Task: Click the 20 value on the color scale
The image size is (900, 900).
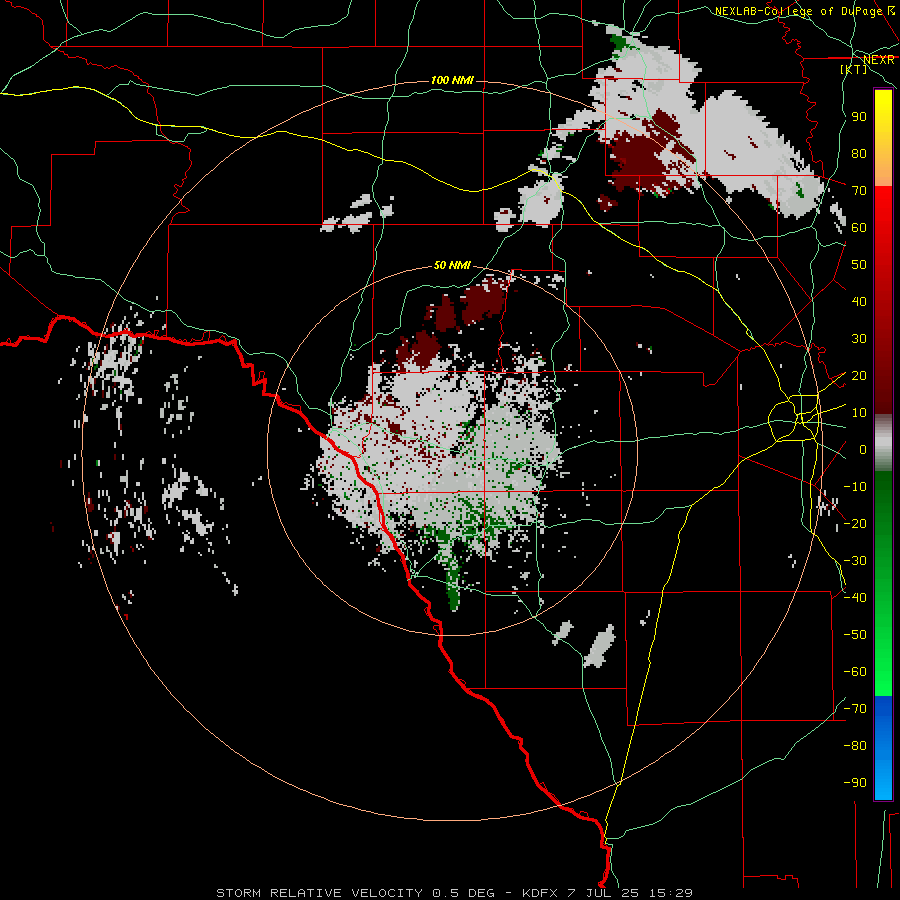Action: (x=859, y=375)
